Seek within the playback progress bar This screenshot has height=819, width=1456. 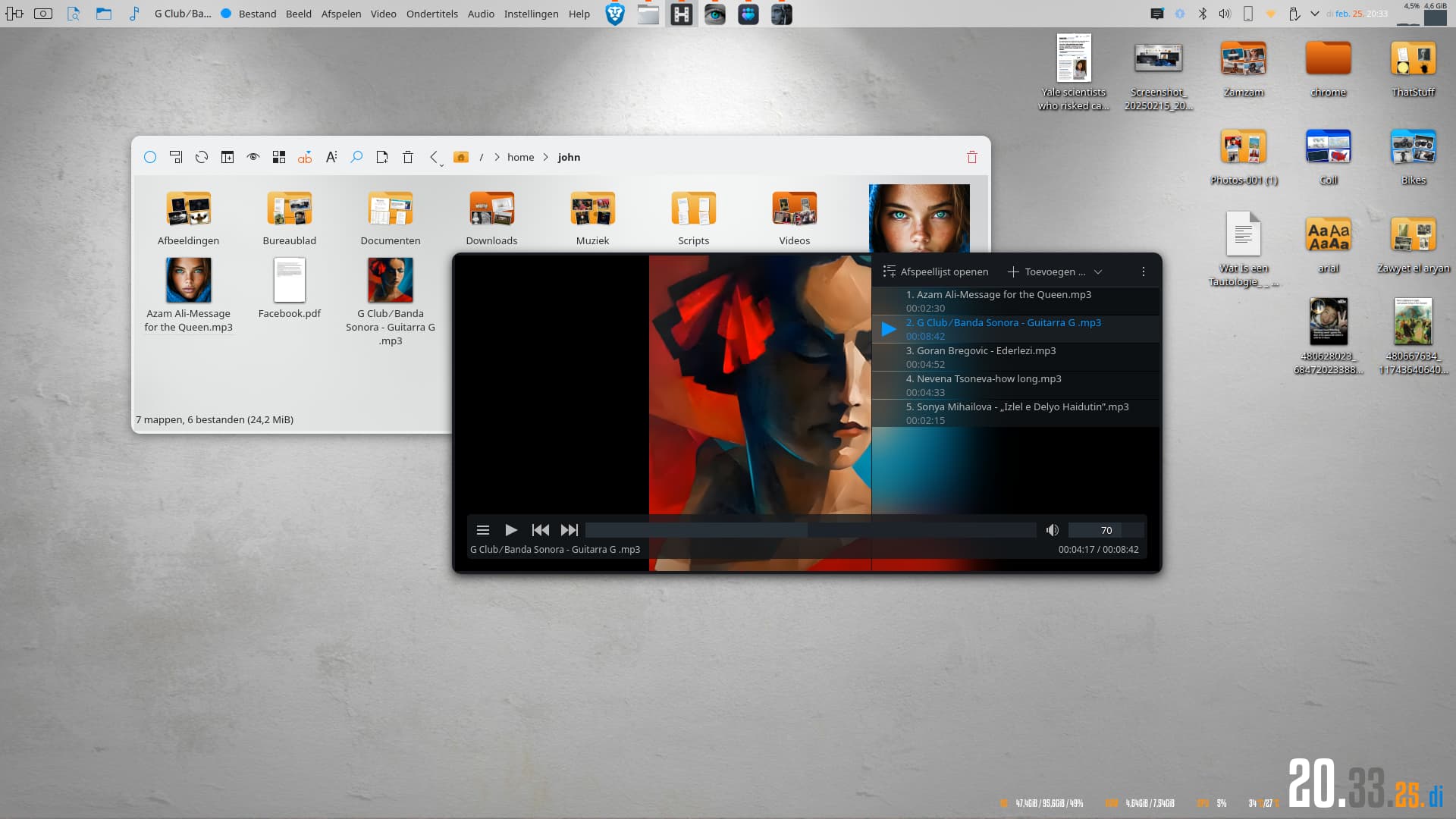point(811,530)
